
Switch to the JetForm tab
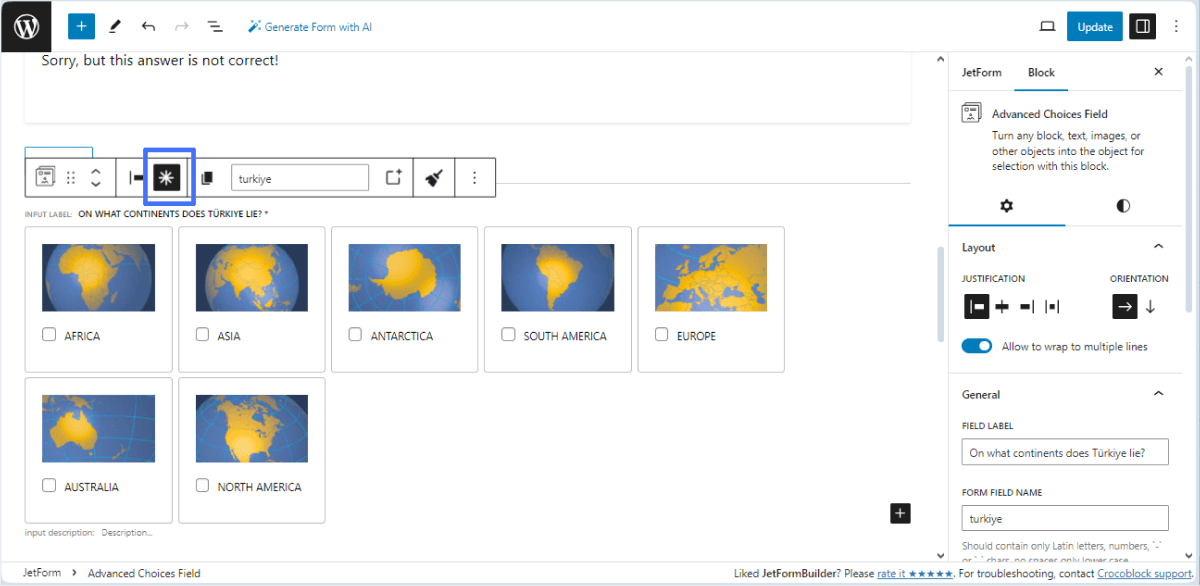pos(981,72)
